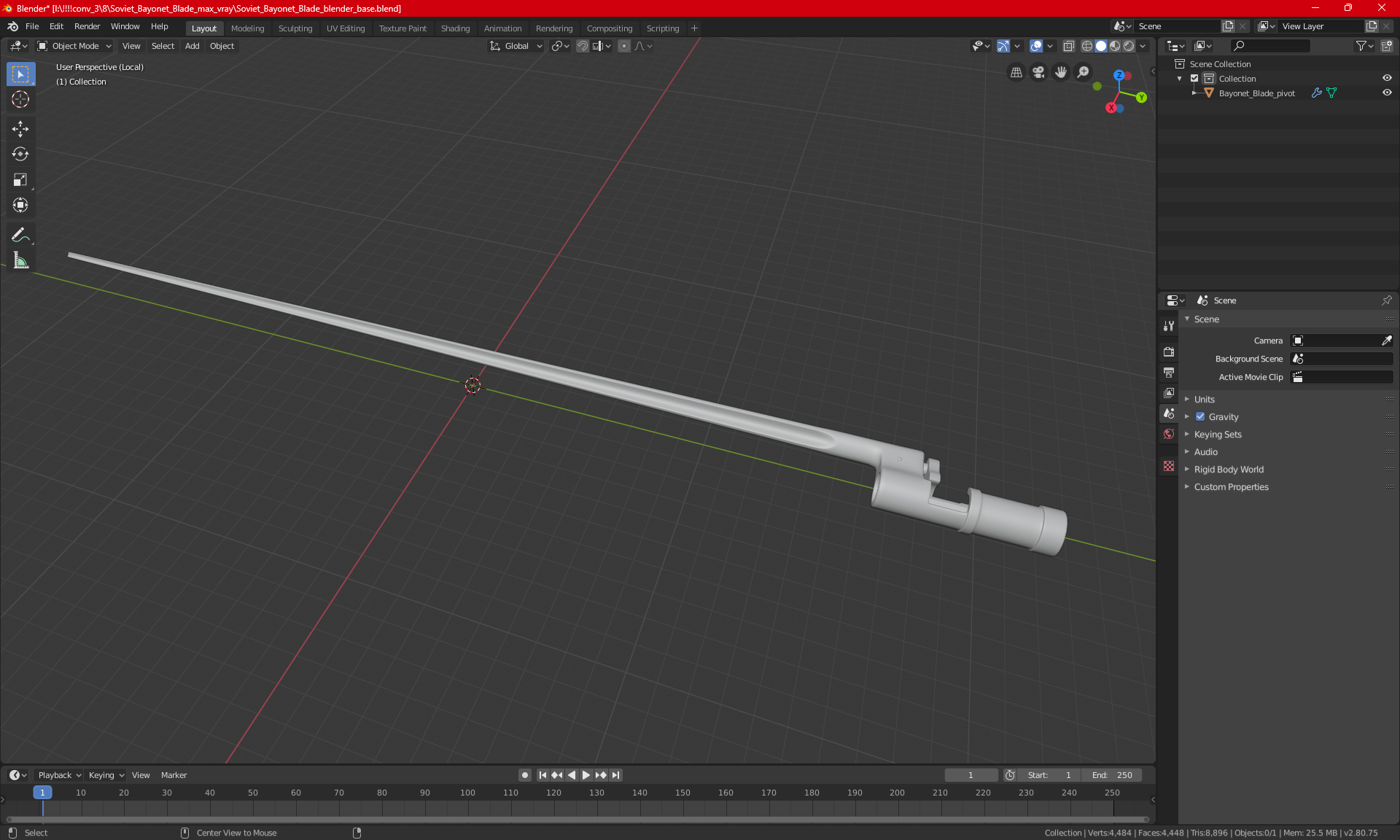This screenshot has height=840, width=1400.
Task: Open the View Layer properties tab
Action: click(1169, 392)
